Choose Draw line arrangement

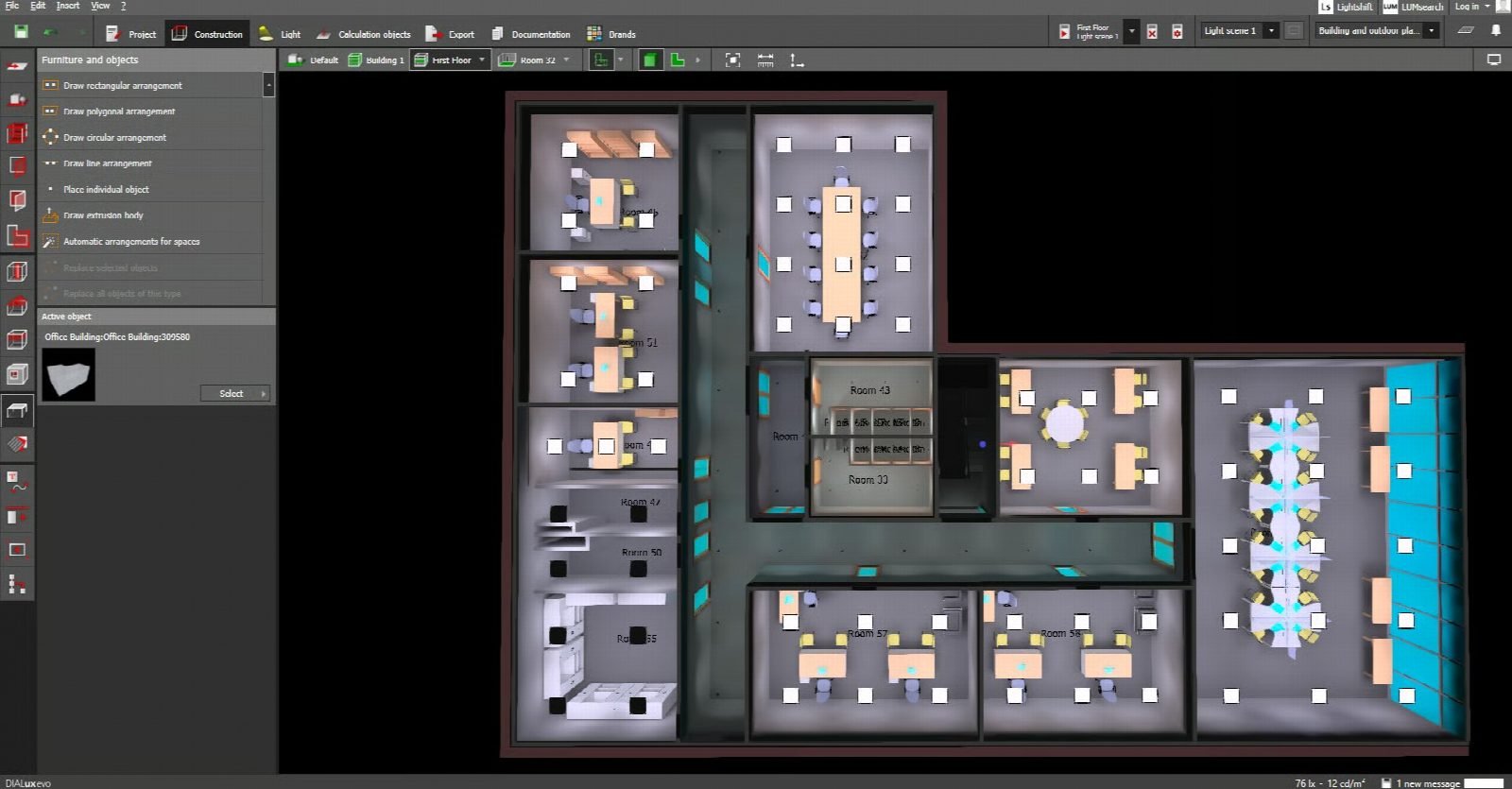tap(150, 163)
